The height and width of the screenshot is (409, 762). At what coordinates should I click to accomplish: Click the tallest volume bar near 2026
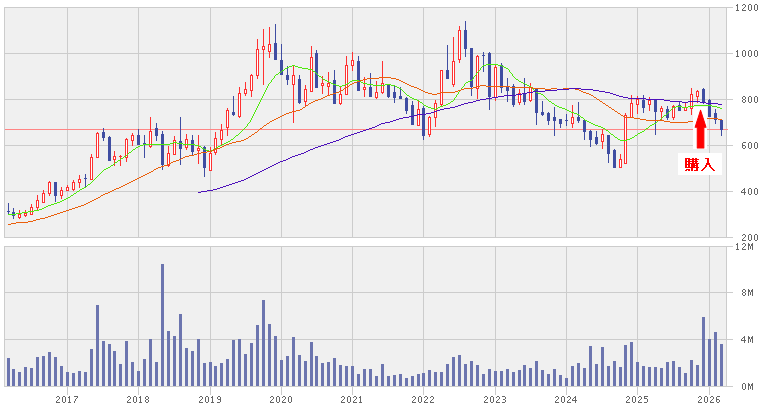[703, 351]
